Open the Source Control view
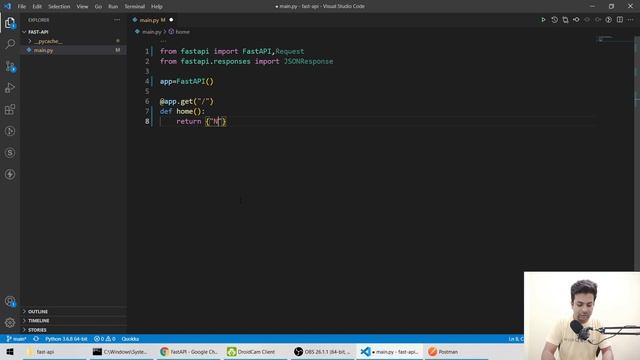 tap(10, 66)
